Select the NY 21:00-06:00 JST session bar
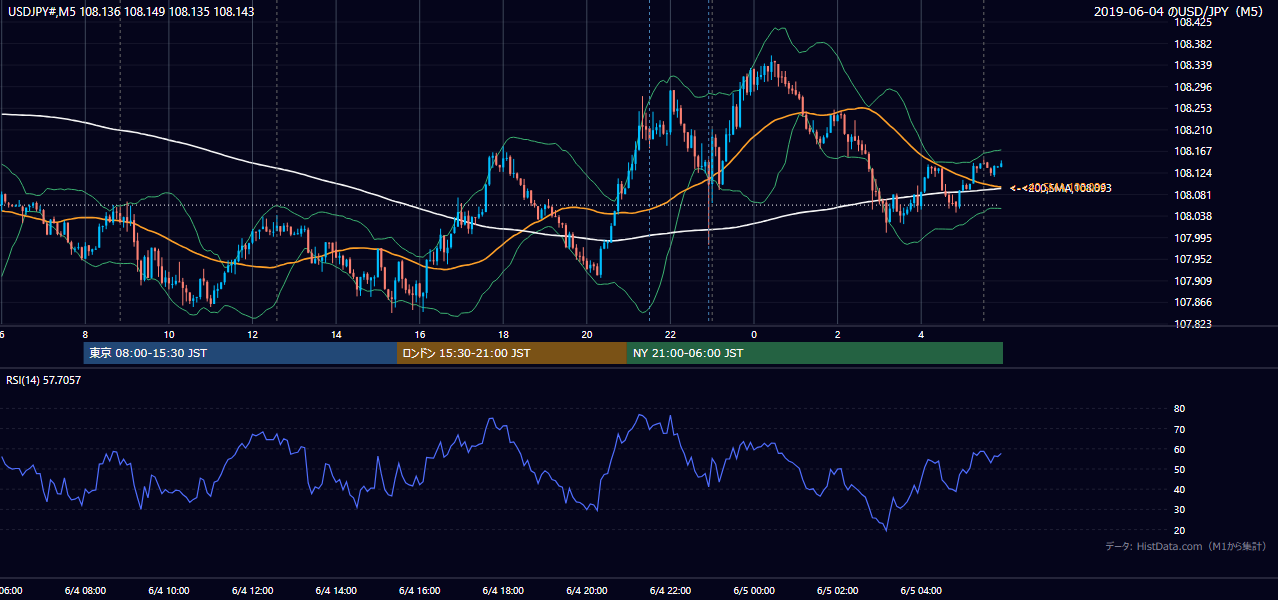Image resolution: width=1278 pixels, height=600 pixels. pos(815,353)
